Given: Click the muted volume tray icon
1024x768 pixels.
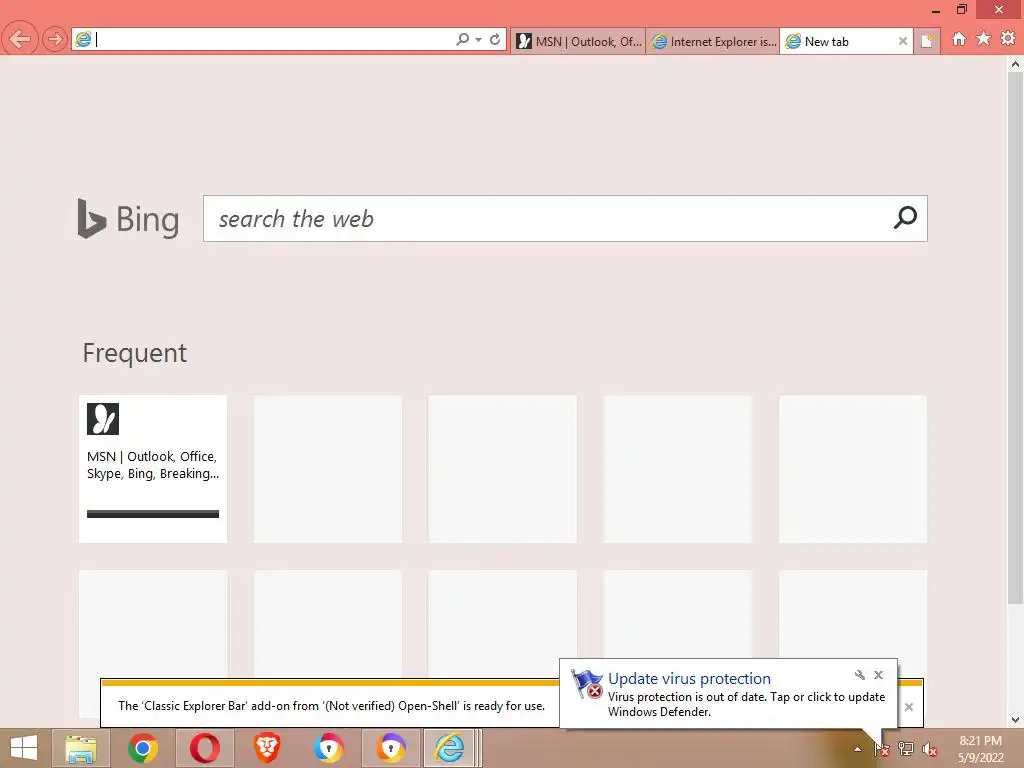Looking at the screenshot, I should click(x=930, y=748).
